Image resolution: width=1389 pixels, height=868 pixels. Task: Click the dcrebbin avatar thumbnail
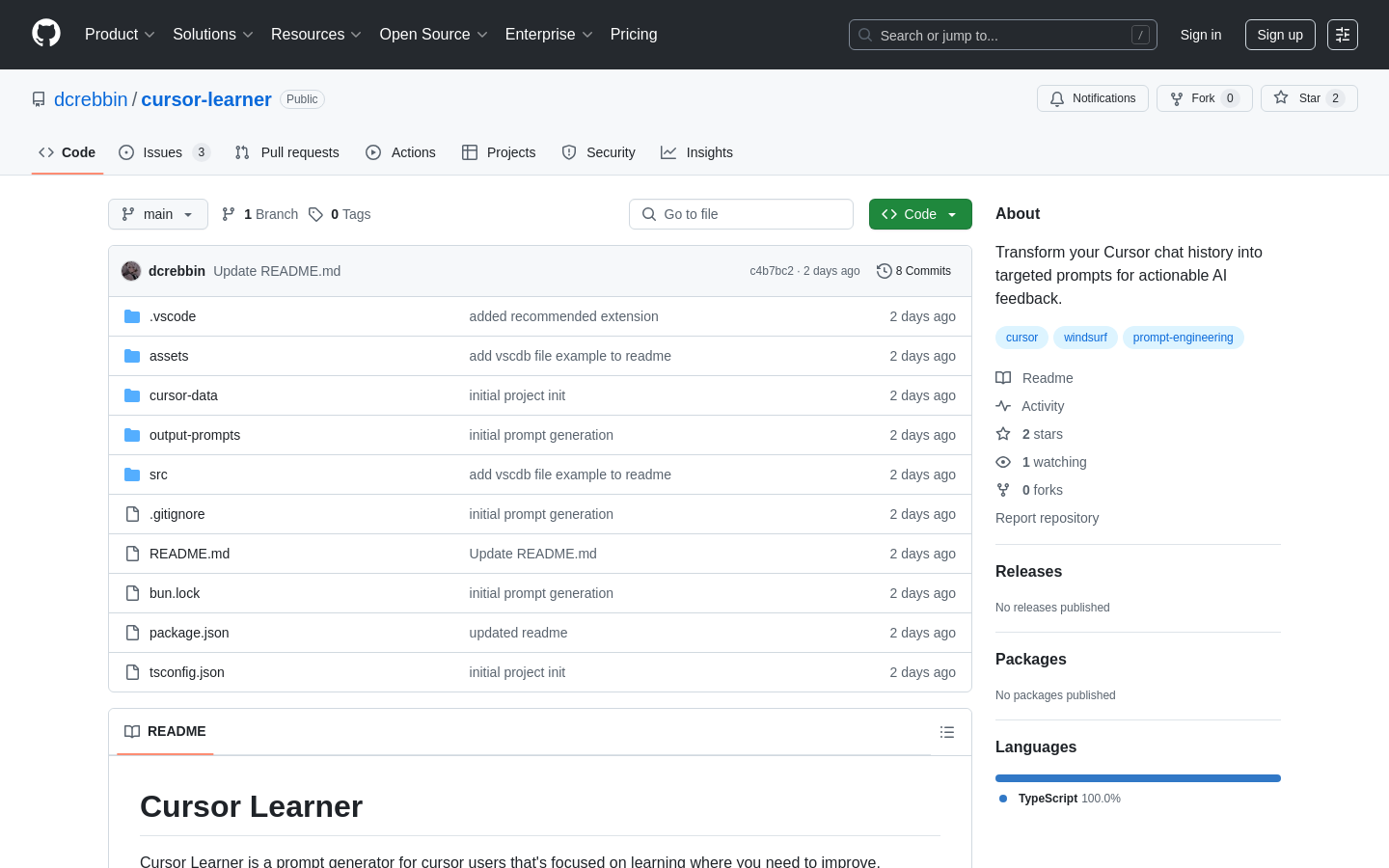[131, 271]
